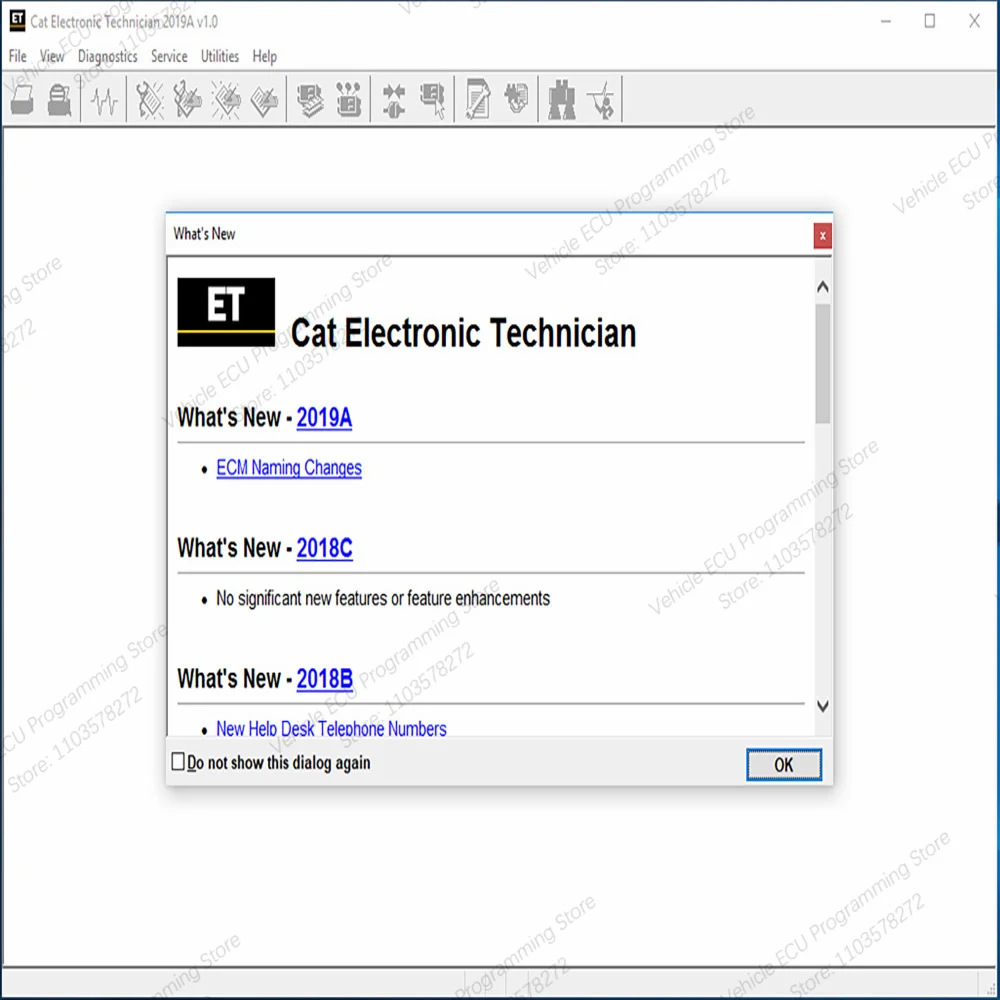Open the ECM Summary stacked-modules icon
Viewport: 1000px width, 1000px height.
point(310,100)
